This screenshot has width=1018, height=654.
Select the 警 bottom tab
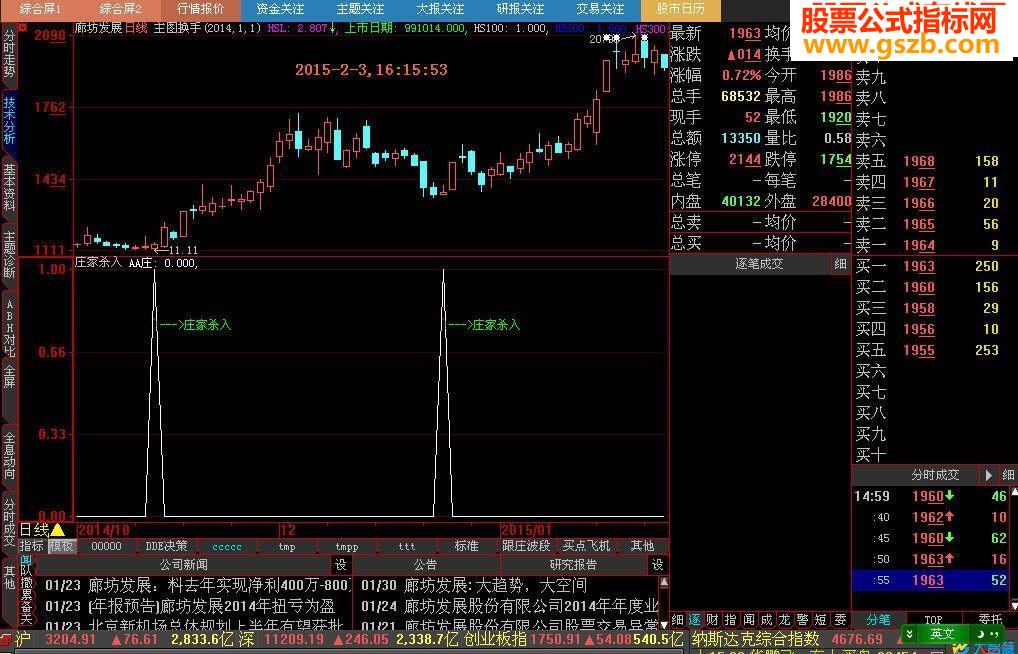[x=803, y=620]
